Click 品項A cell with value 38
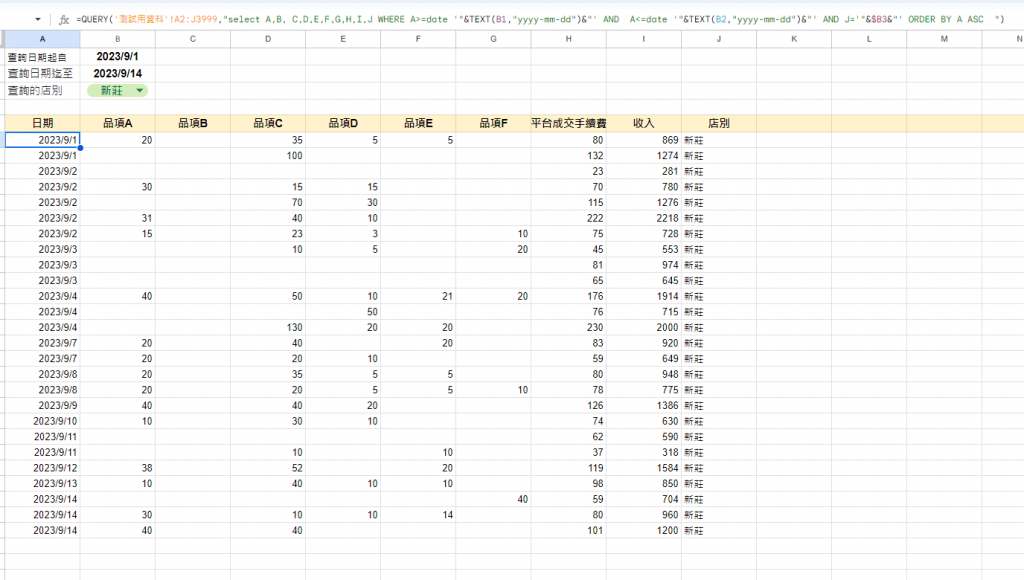 (x=118, y=468)
